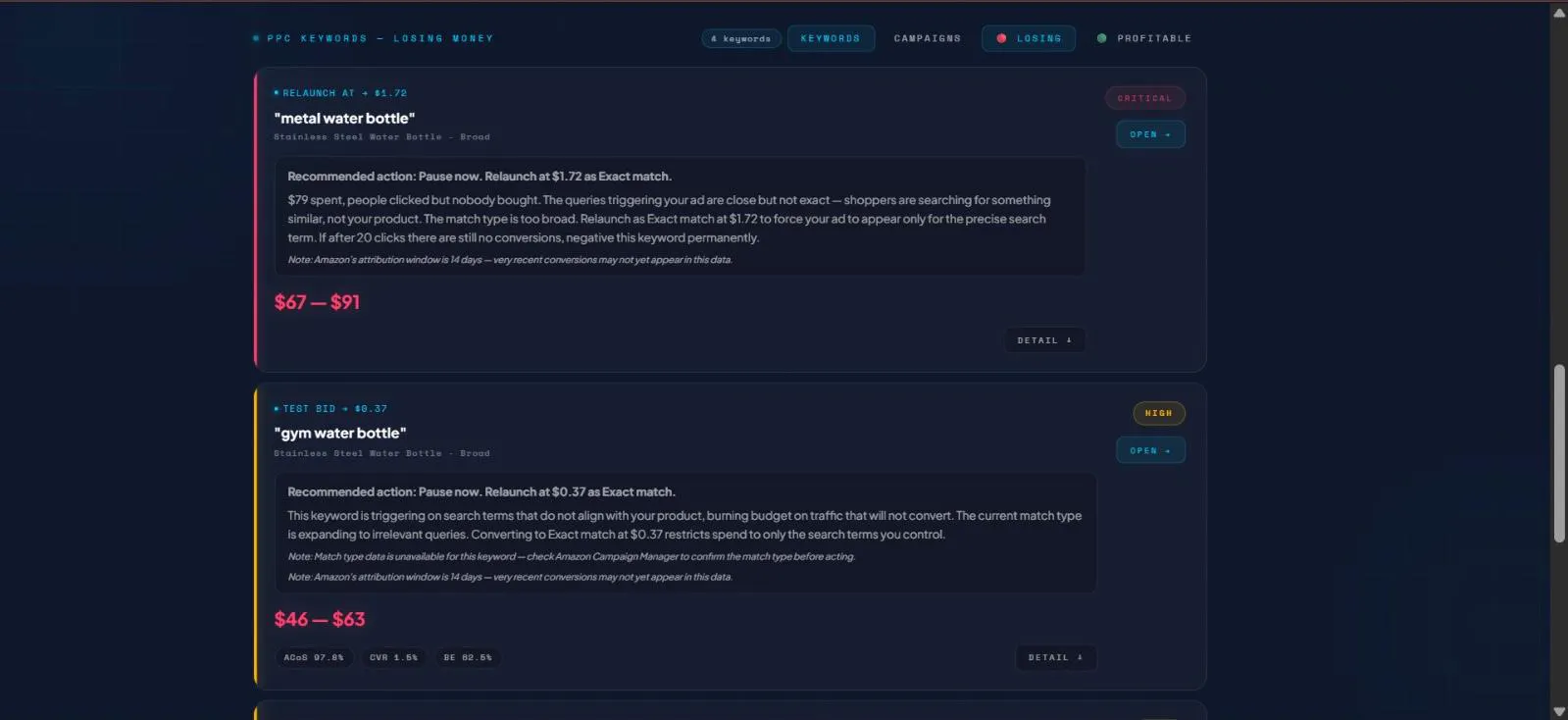Click the BE 82.5% chip
This screenshot has width=1568, height=720.
coord(468,657)
